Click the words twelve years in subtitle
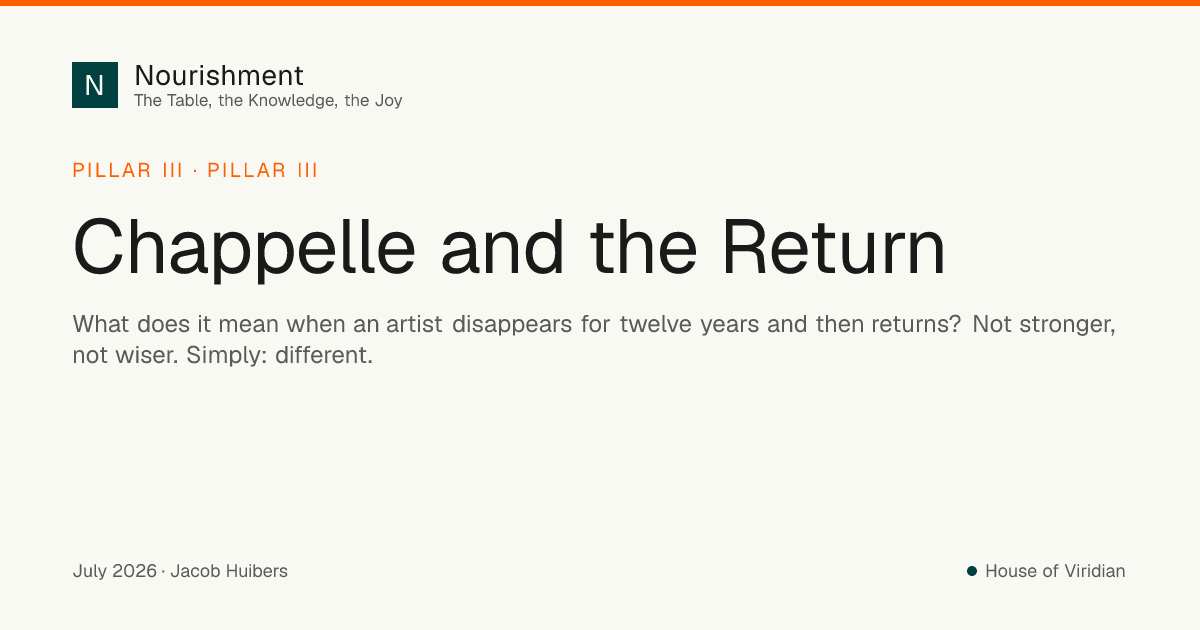This screenshot has width=1200, height=630. (x=691, y=325)
